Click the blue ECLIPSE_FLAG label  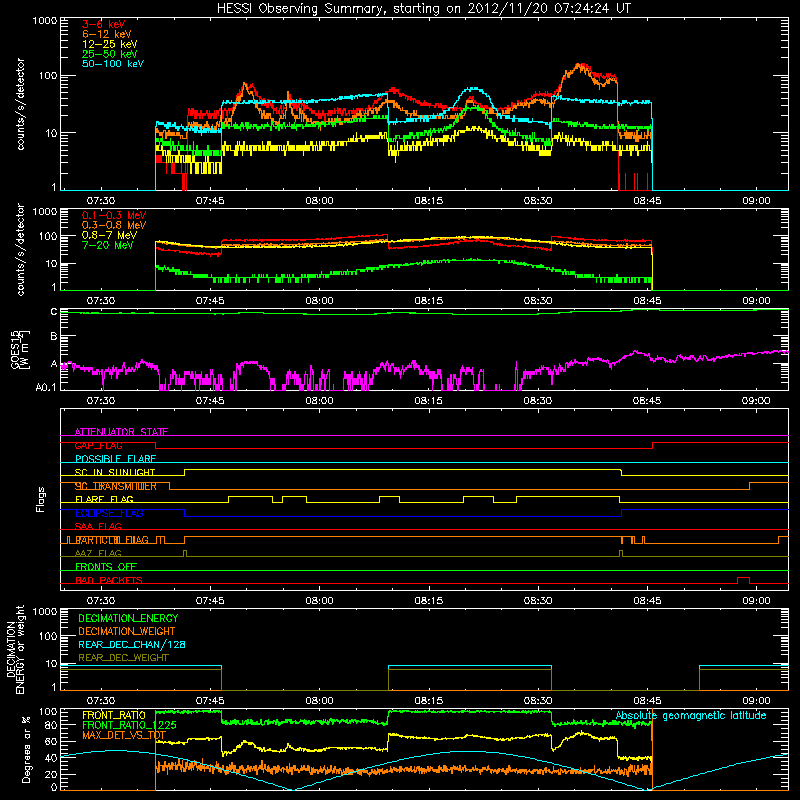(109, 513)
